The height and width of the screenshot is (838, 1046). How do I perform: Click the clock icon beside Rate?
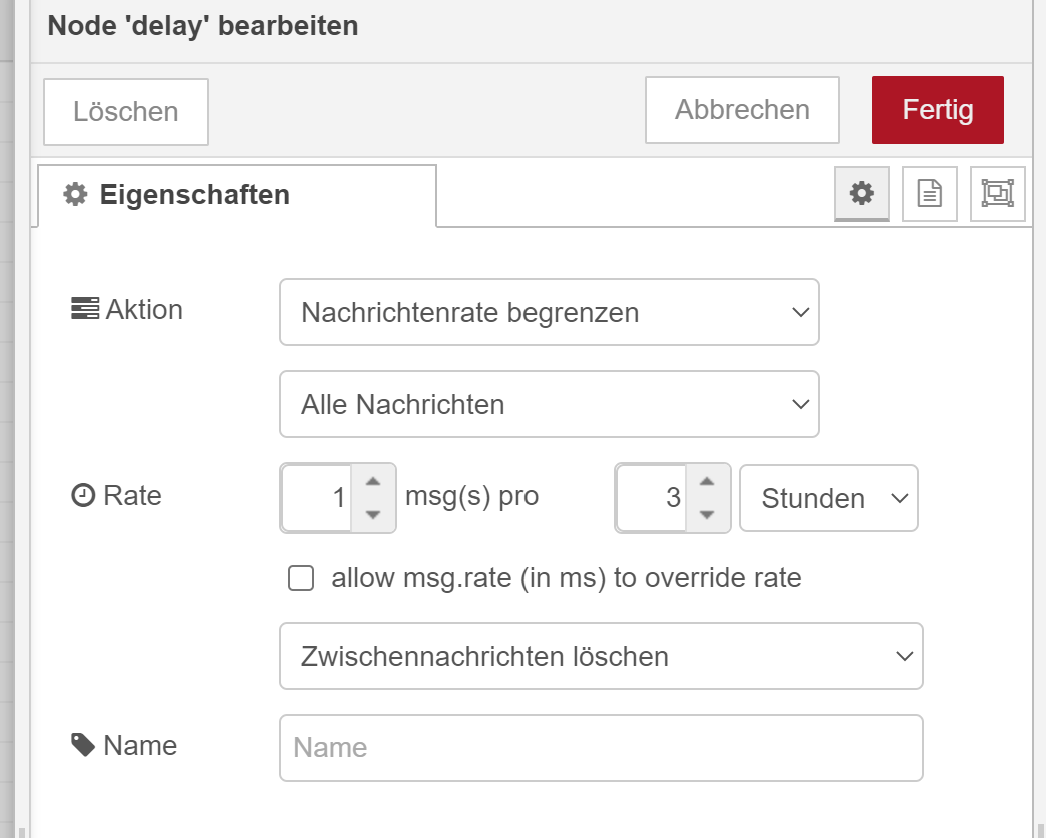(83, 496)
